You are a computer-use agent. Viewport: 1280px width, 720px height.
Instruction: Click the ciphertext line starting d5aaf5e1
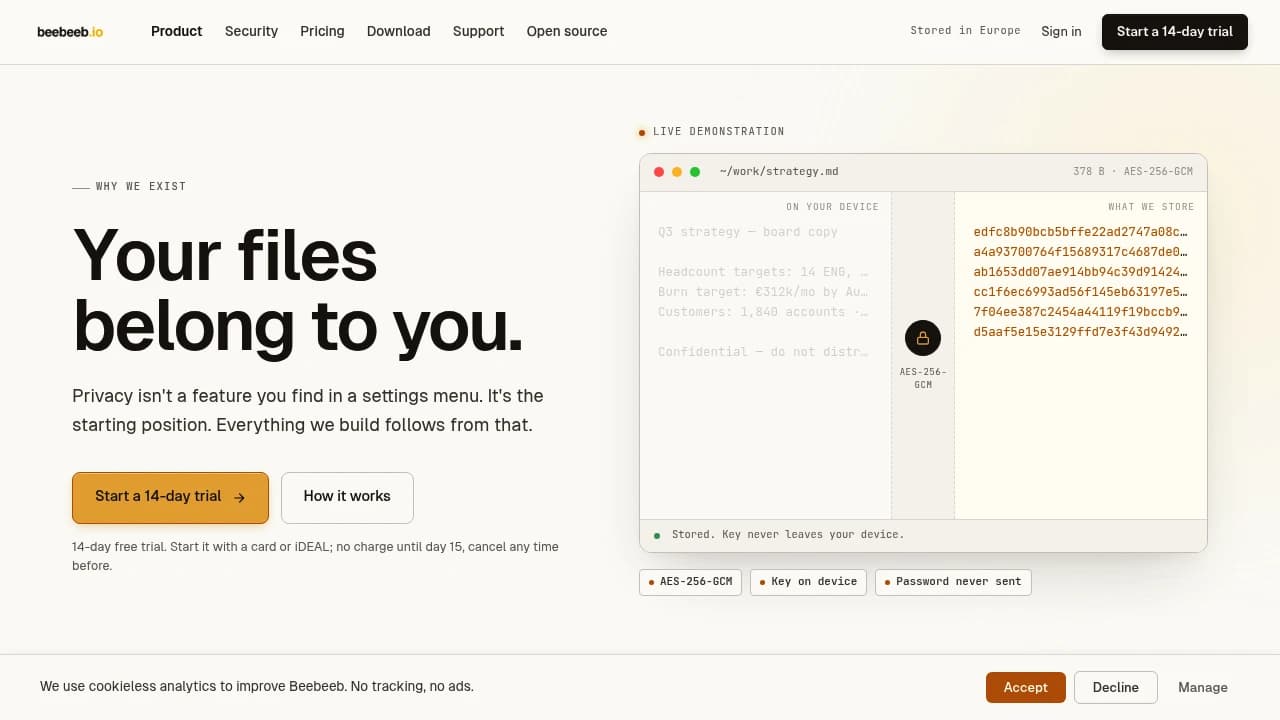point(1081,332)
